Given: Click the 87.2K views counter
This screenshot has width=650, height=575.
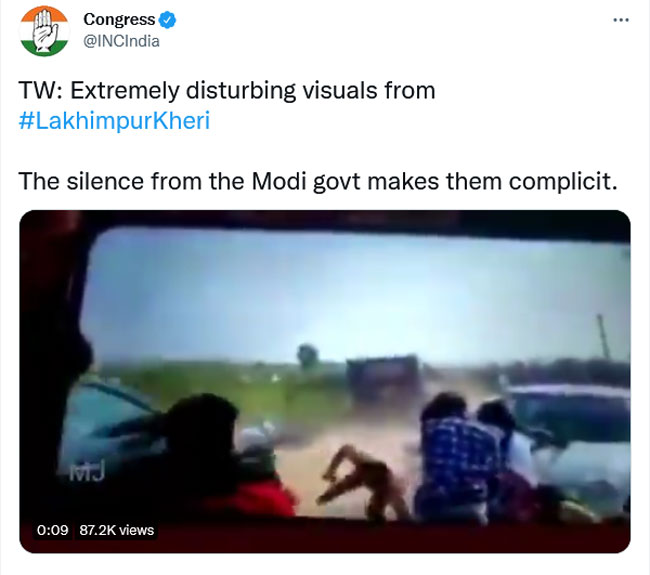Looking at the screenshot, I should click(117, 530).
